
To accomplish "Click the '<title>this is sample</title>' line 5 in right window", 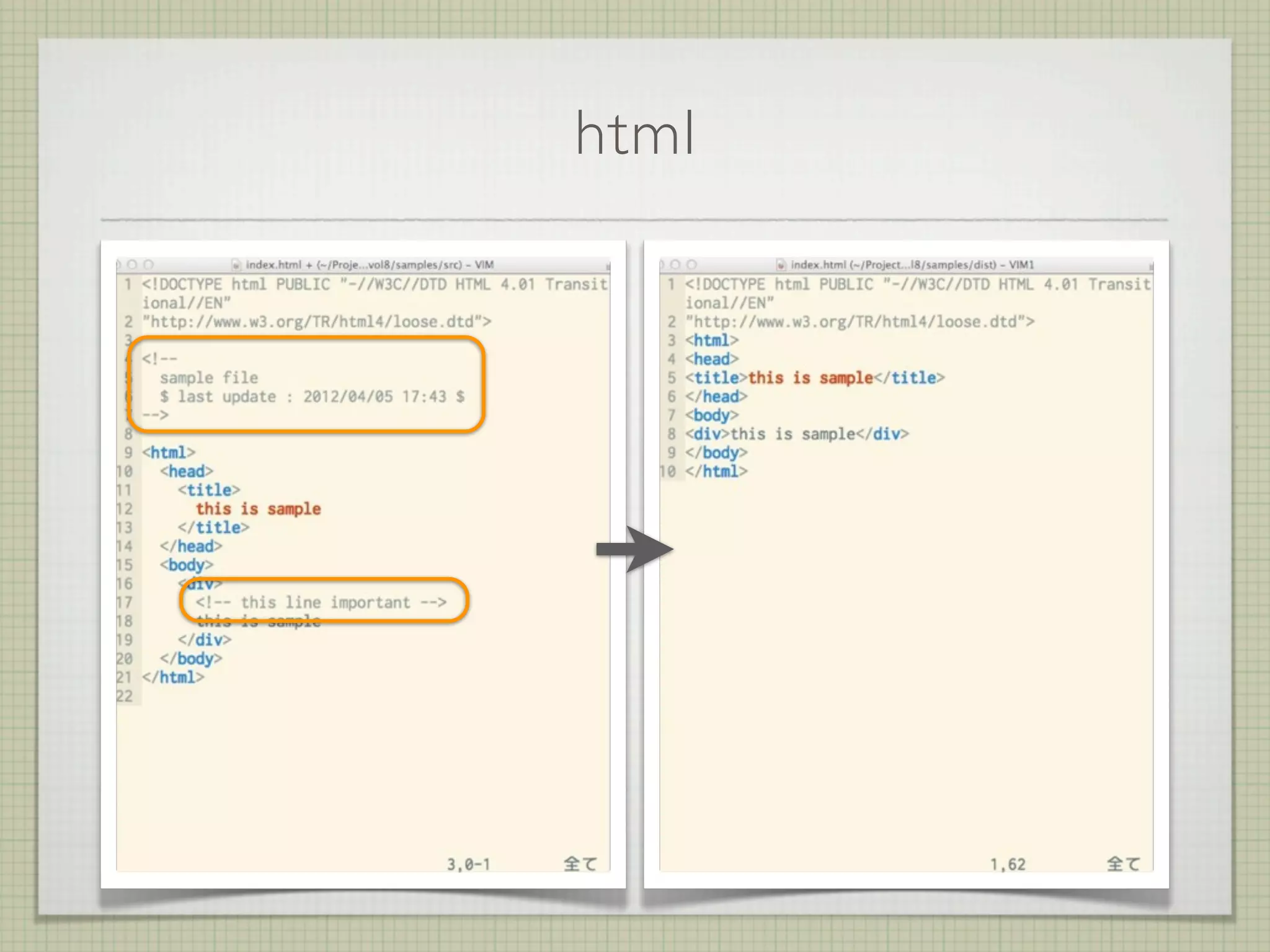I will click(815, 377).
